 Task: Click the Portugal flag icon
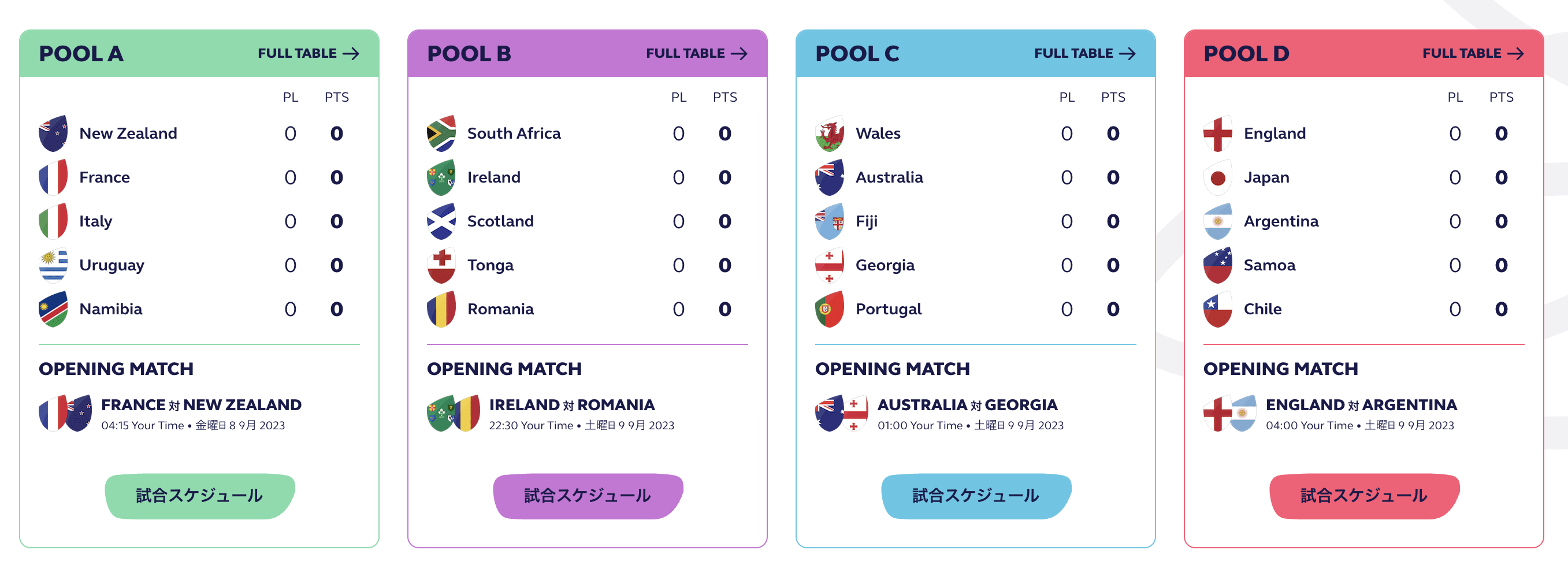point(830,309)
